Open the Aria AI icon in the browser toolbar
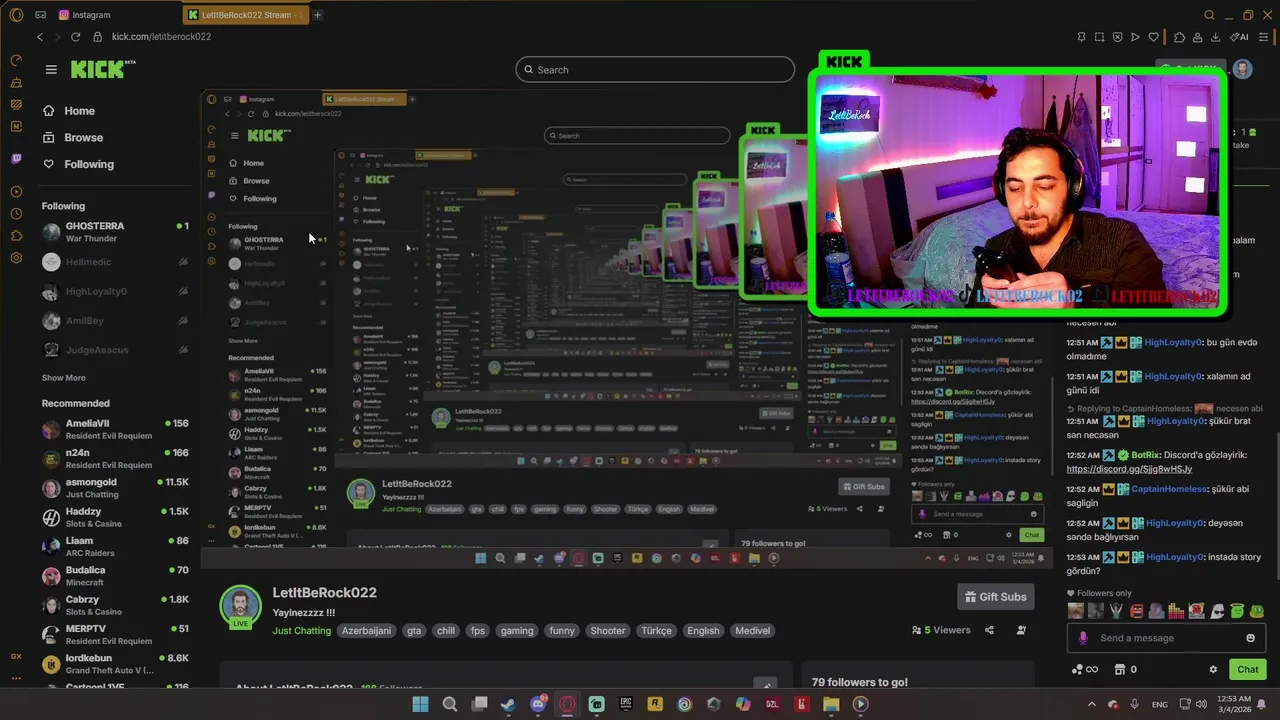Viewport: 1280px width, 720px height. 1240,37
